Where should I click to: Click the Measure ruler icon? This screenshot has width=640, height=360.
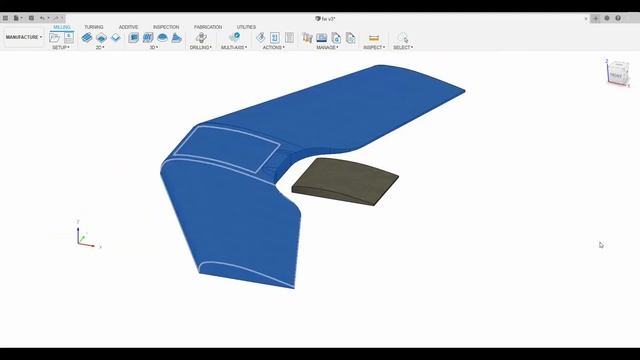374,38
